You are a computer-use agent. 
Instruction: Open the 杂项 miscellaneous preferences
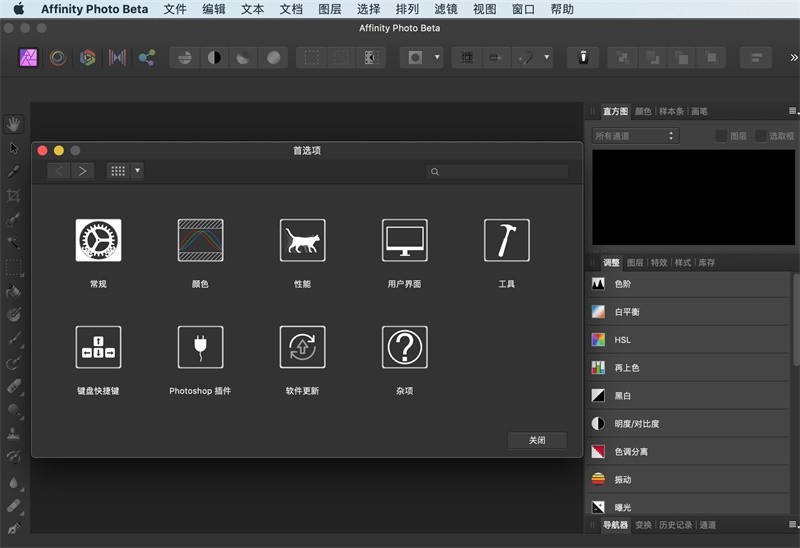(405, 347)
